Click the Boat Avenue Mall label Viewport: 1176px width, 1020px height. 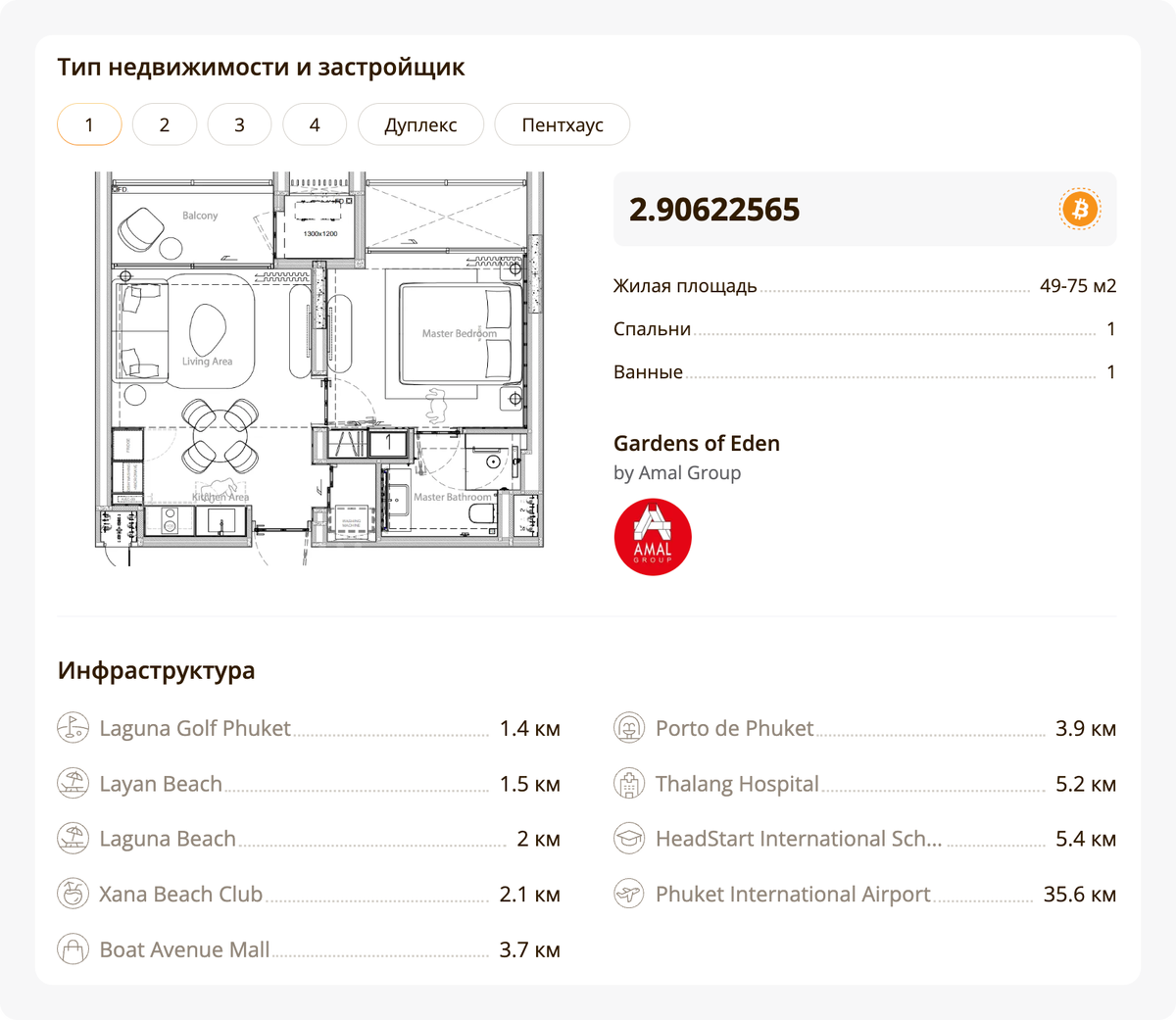click(184, 949)
